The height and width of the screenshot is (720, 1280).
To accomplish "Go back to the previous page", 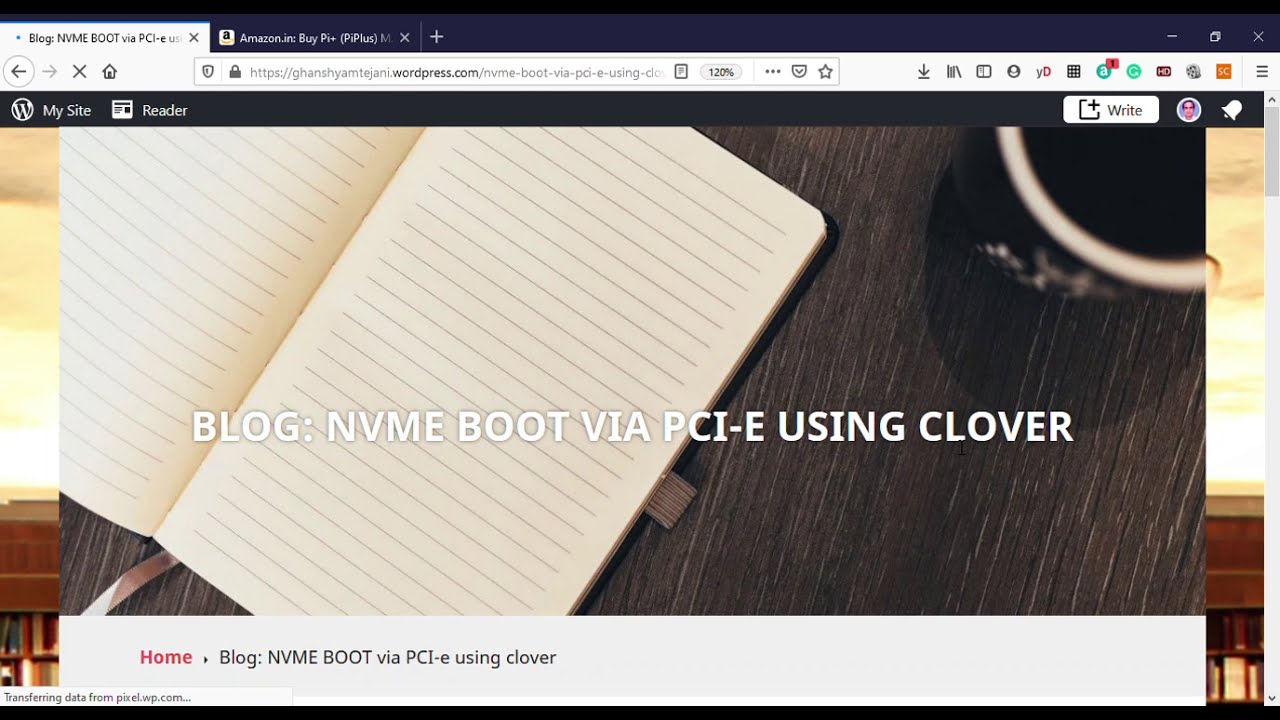I will (18, 72).
